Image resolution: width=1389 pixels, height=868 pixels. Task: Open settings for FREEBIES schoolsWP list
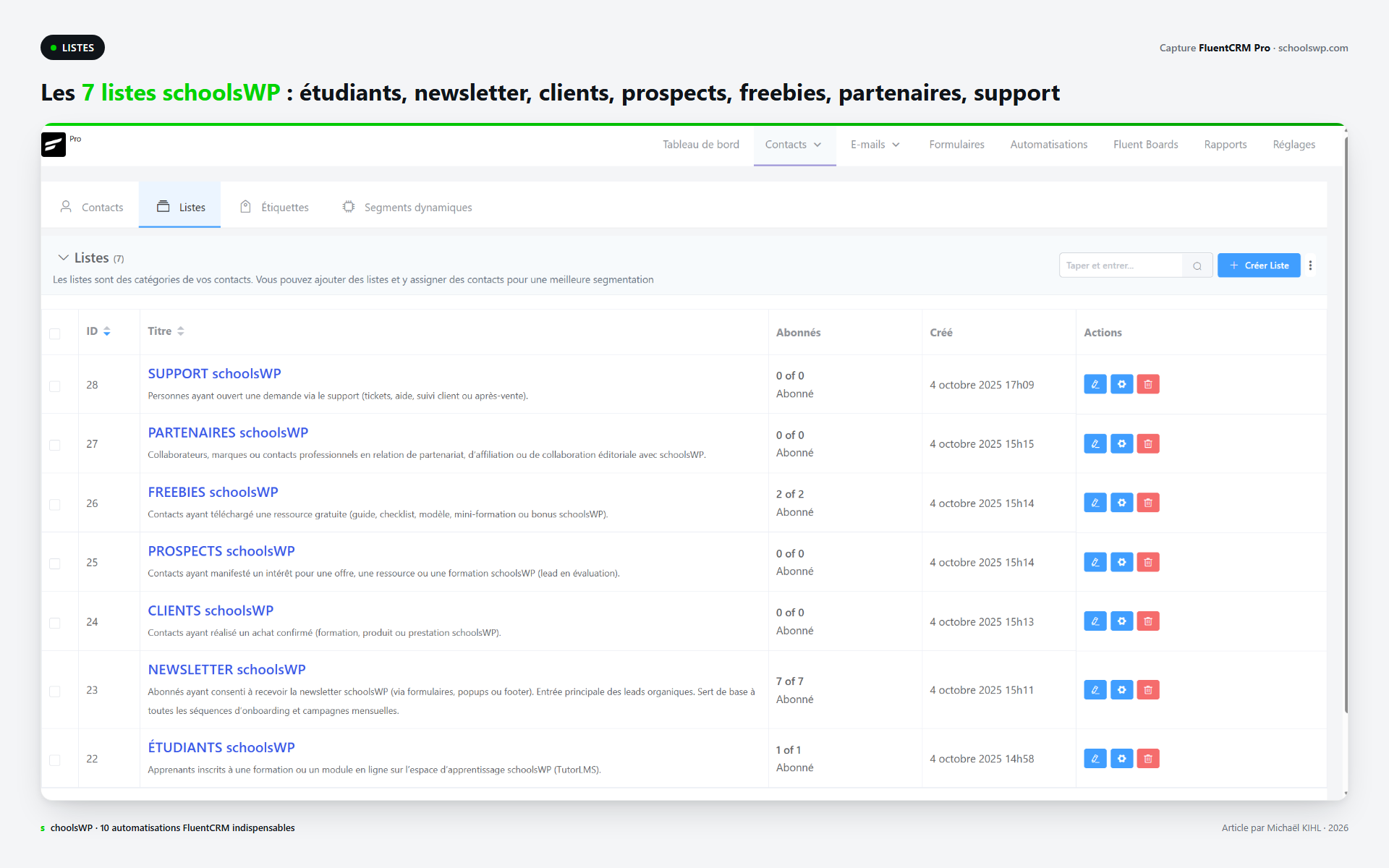point(1121,503)
